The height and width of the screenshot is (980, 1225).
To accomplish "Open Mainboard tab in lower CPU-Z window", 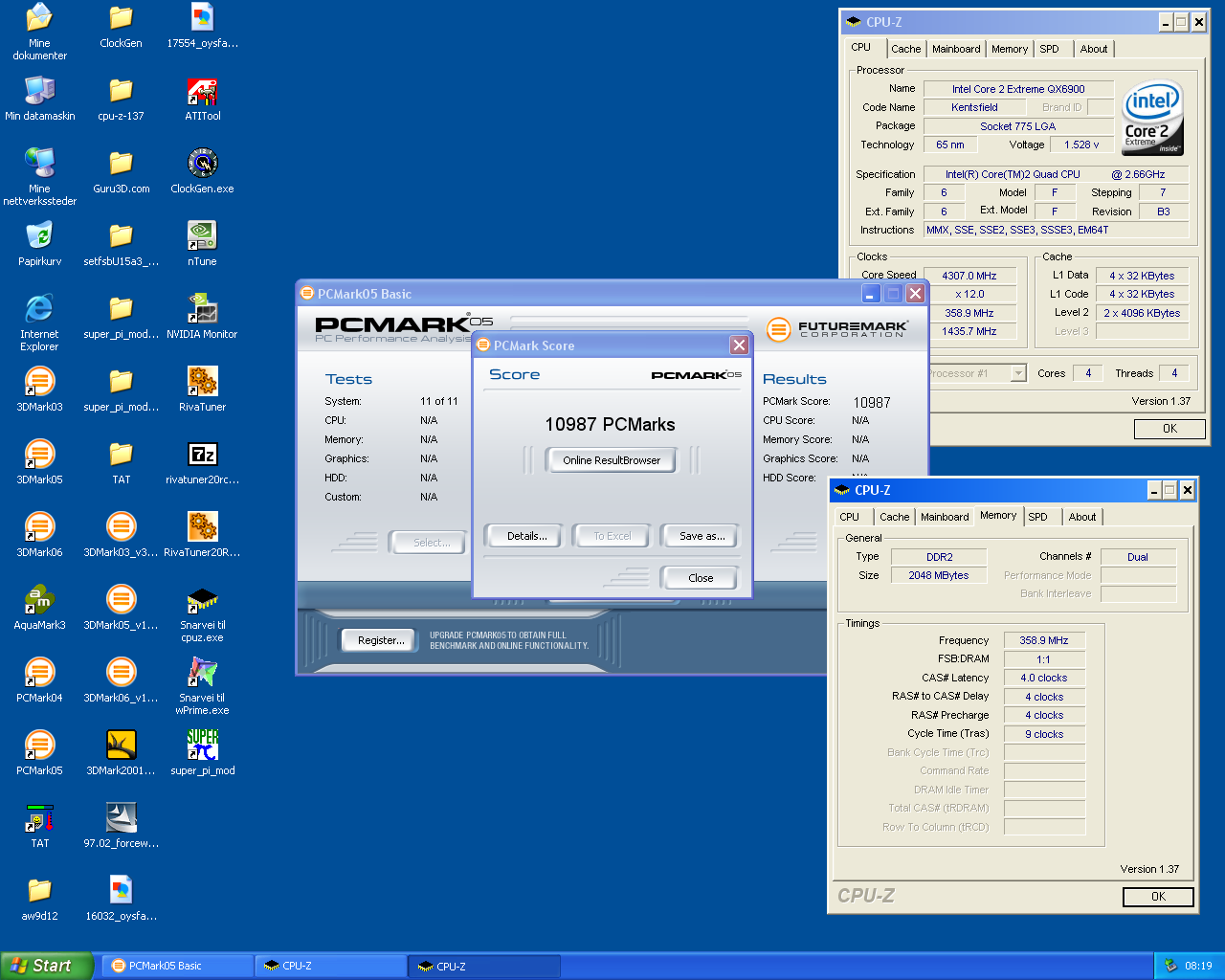I will point(945,517).
